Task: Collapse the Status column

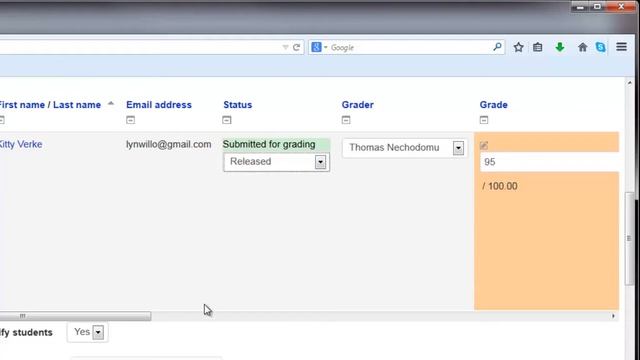Action: click(227, 120)
